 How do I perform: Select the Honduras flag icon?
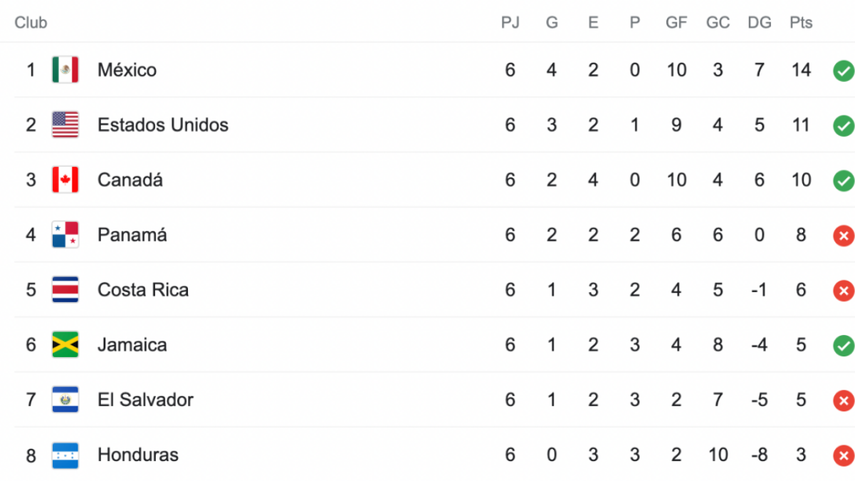pos(65,455)
